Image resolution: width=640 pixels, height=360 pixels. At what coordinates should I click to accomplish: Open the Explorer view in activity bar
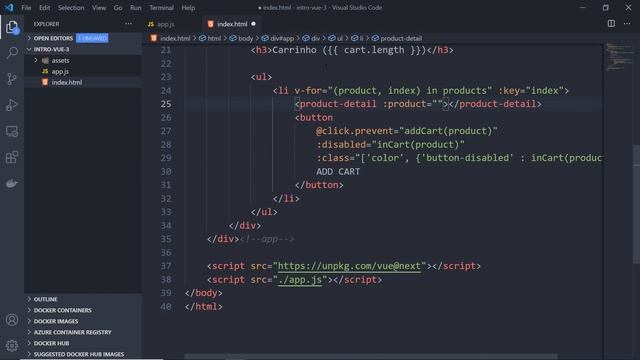(x=12, y=28)
